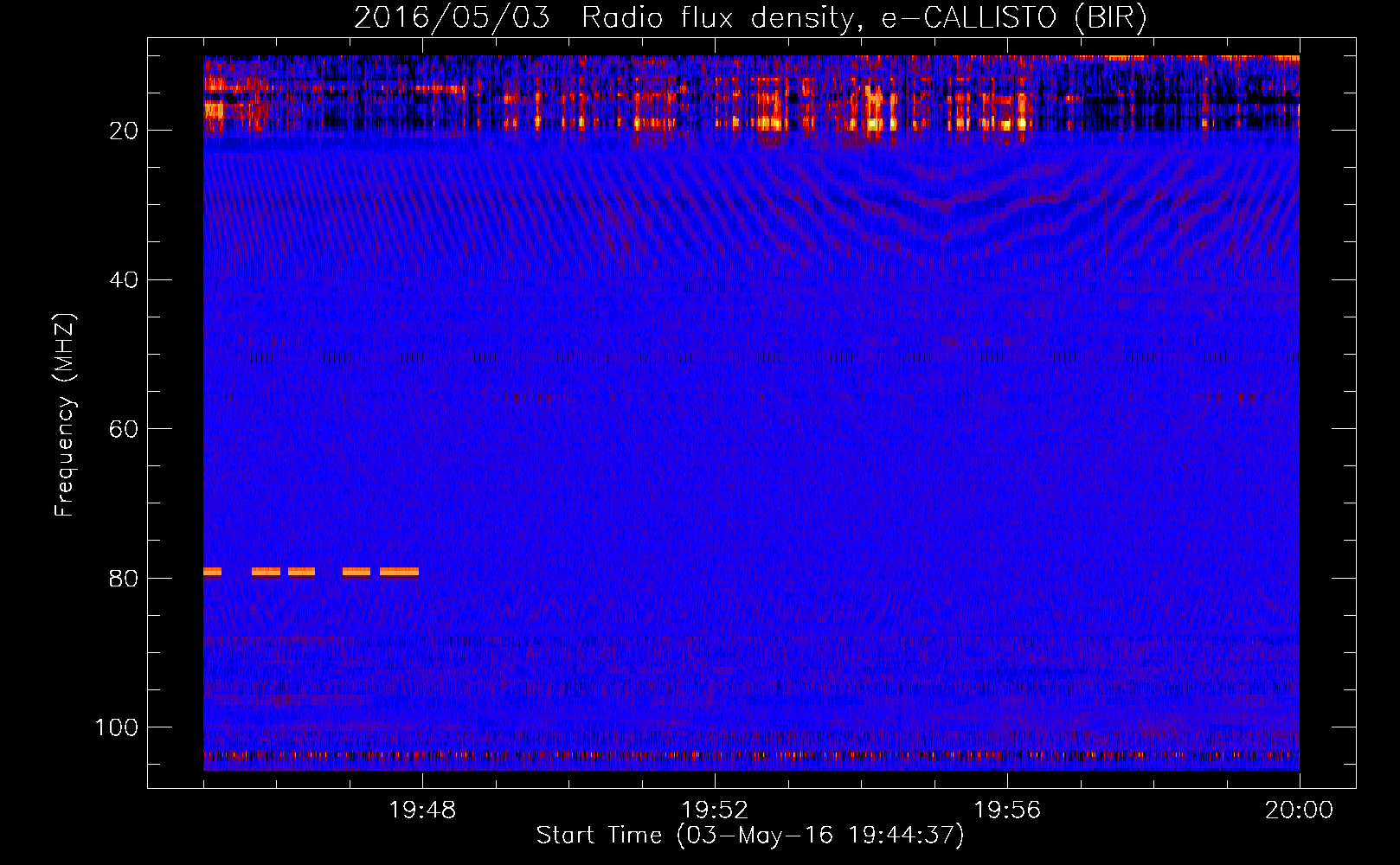
Task: Click the plot title "Radio flux density, e-CALLISTO (BIR)"
Action: coord(864,18)
